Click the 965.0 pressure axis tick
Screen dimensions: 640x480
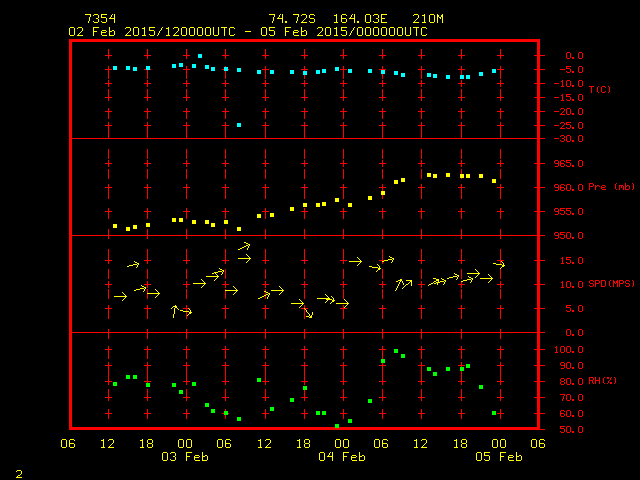pos(567,163)
